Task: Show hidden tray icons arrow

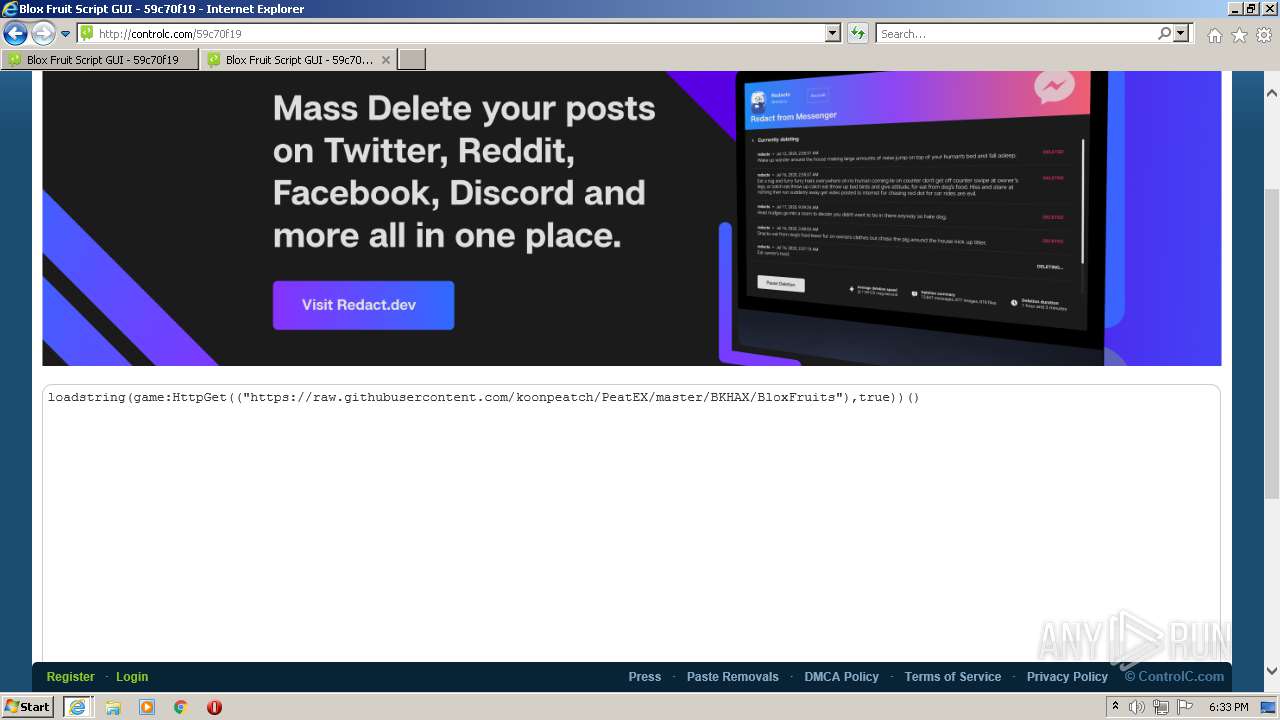Action: pyautogui.click(x=1115, y=707)
